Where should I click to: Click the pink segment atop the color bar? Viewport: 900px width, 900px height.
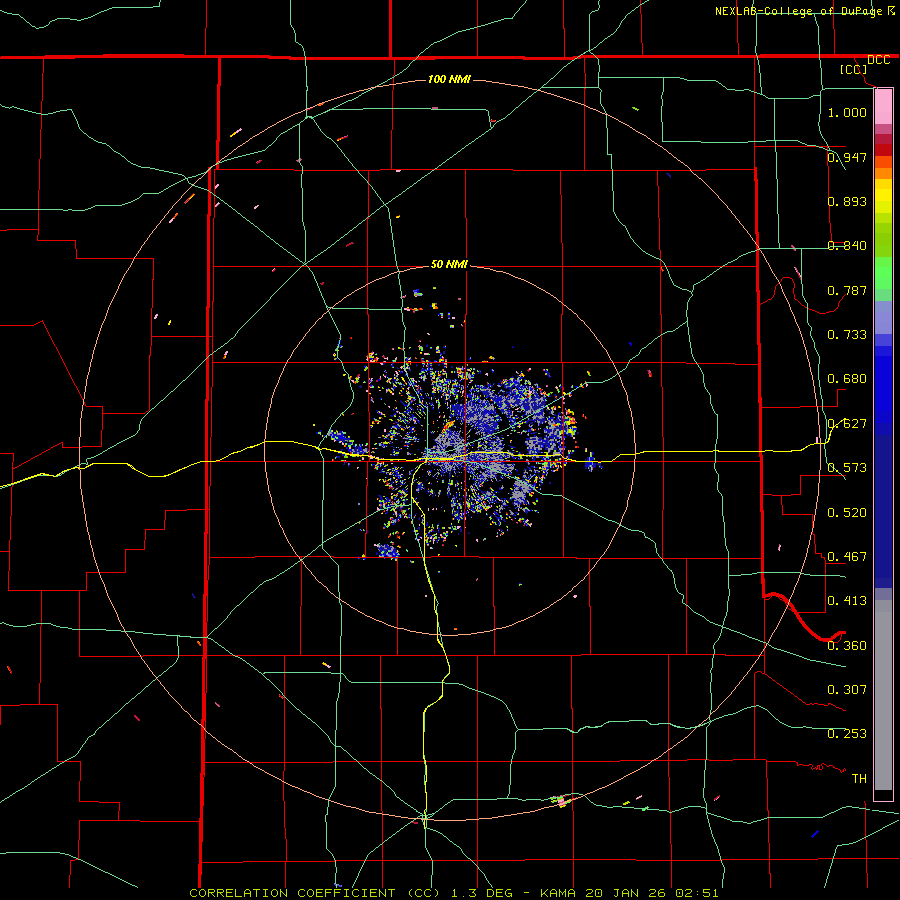coord(883,107)
